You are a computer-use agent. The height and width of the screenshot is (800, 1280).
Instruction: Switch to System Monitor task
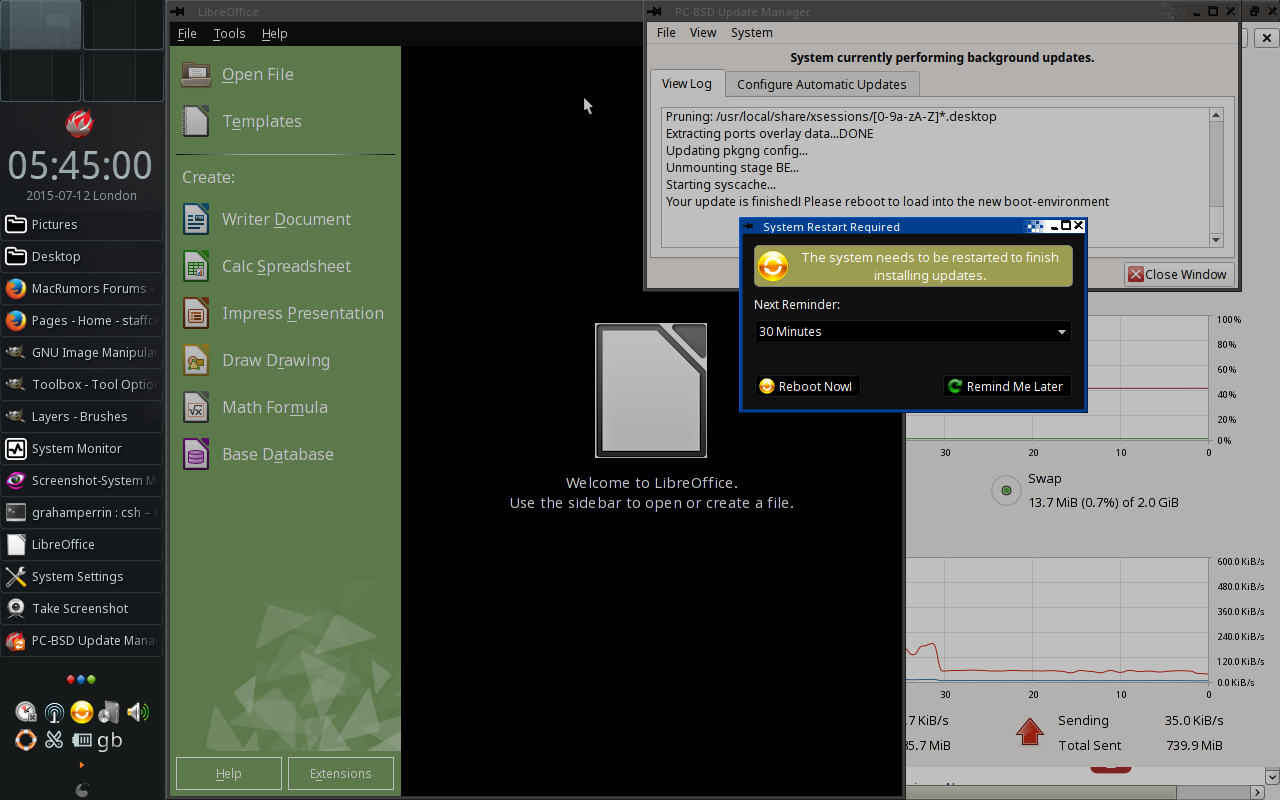click(81, 449)
